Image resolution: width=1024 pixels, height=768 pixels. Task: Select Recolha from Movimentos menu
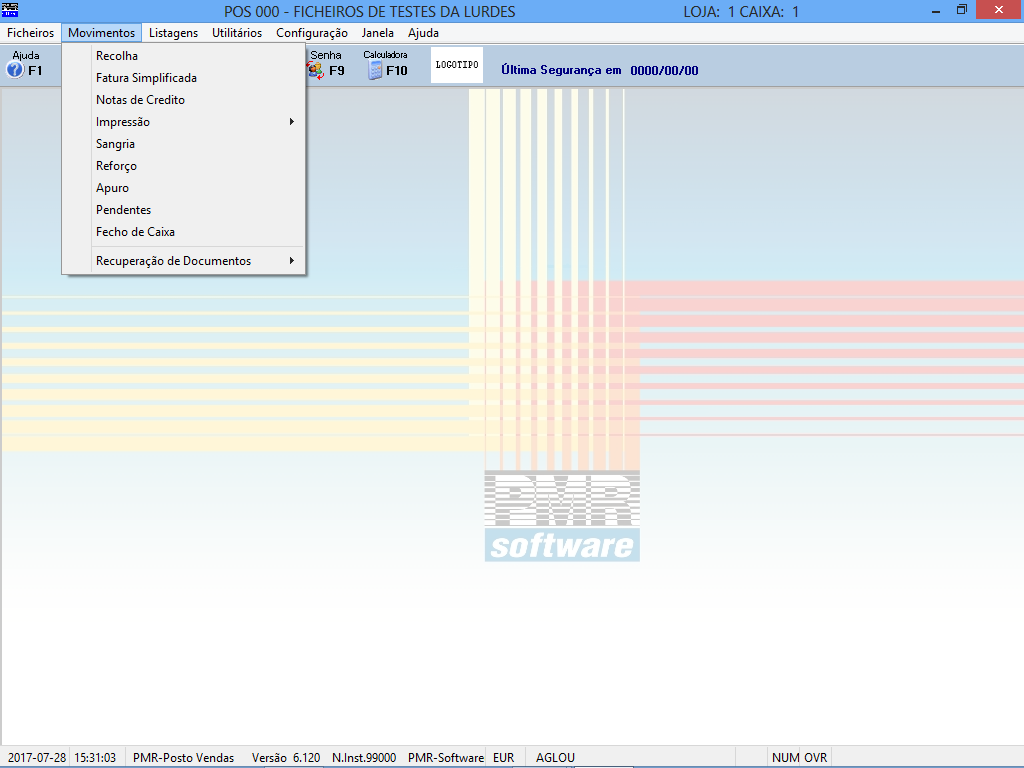pyautogui.click(x=117, y=56)
